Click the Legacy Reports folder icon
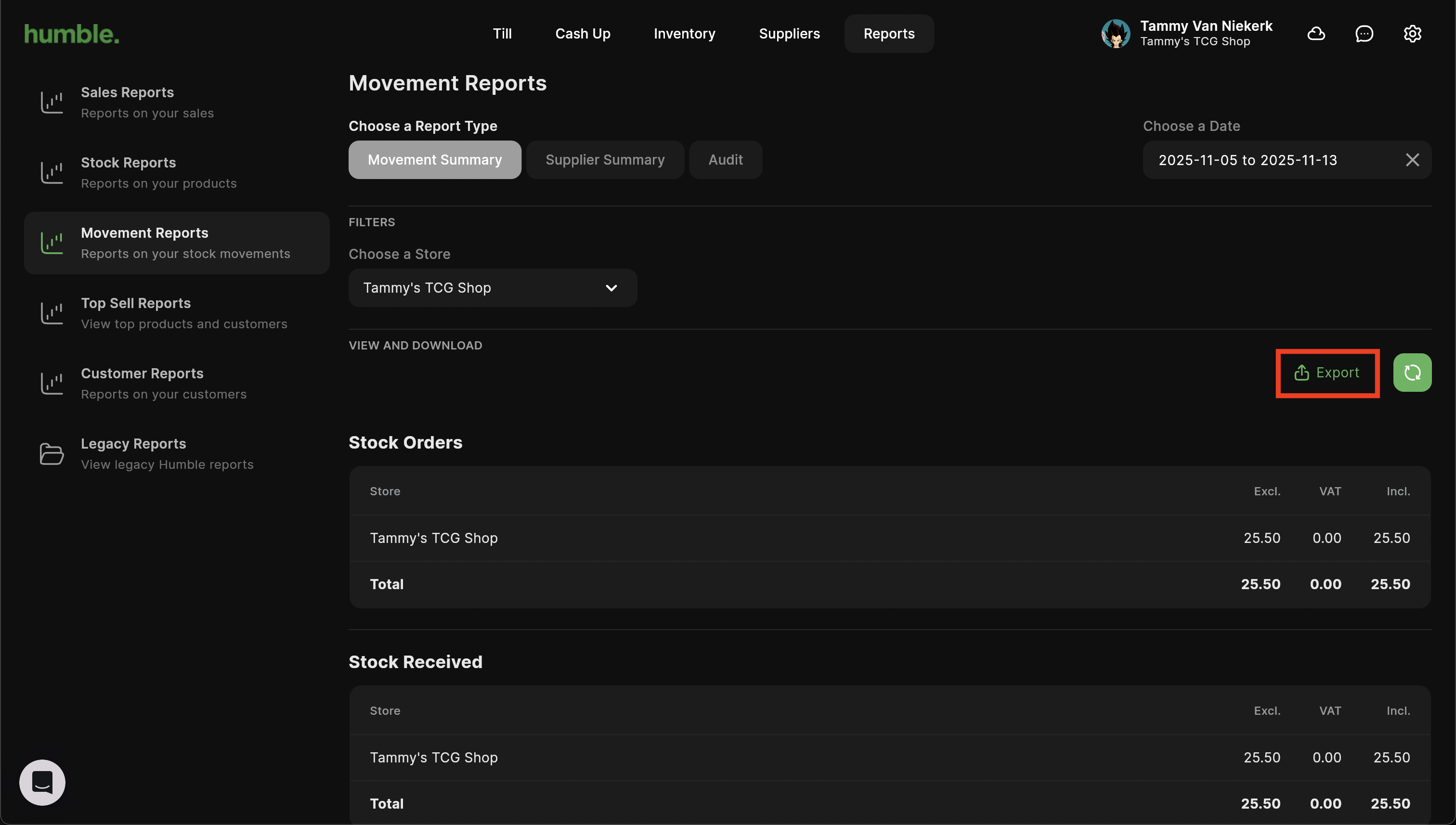This screenshot has height=825, width=1456. click(52, 454)
